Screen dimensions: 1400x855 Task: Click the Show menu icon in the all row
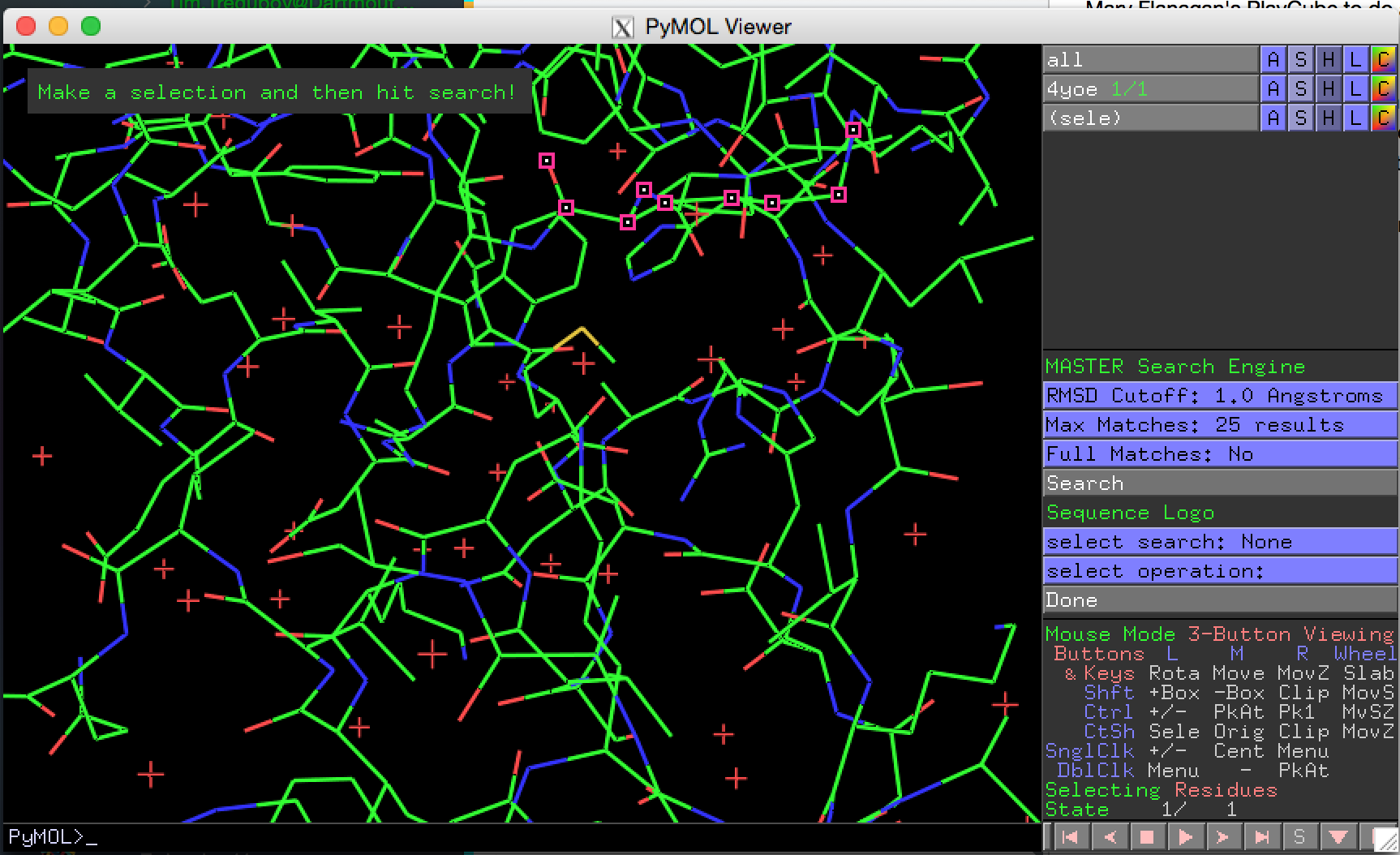1300,58
